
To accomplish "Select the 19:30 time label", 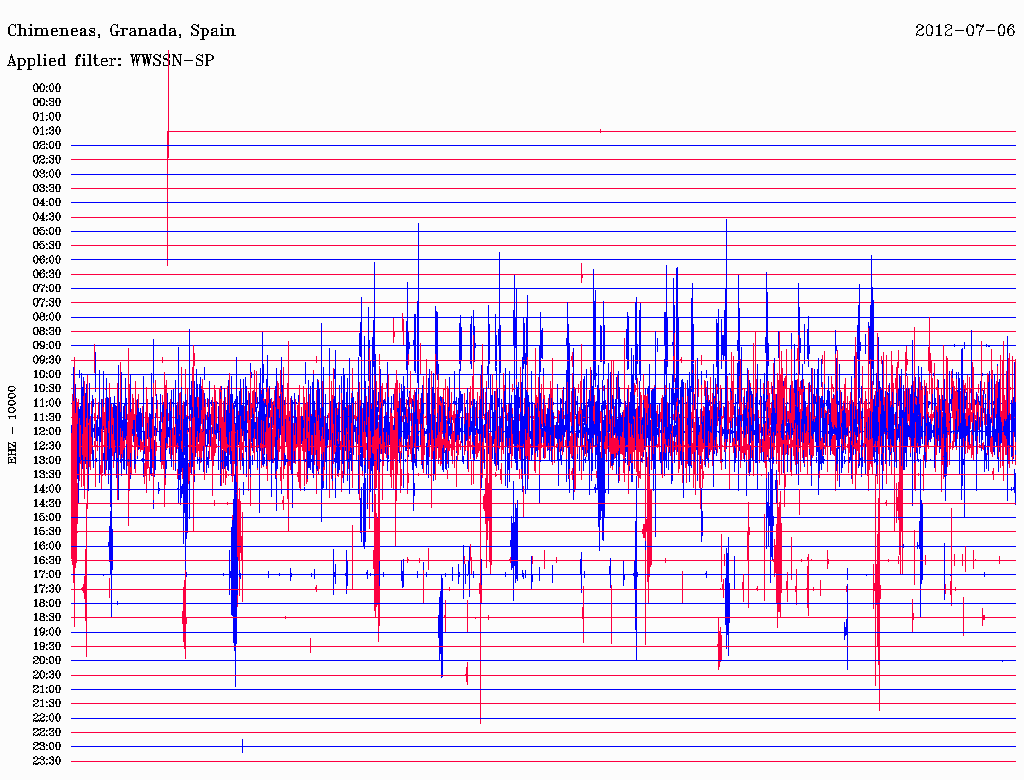I will point(47,647).
